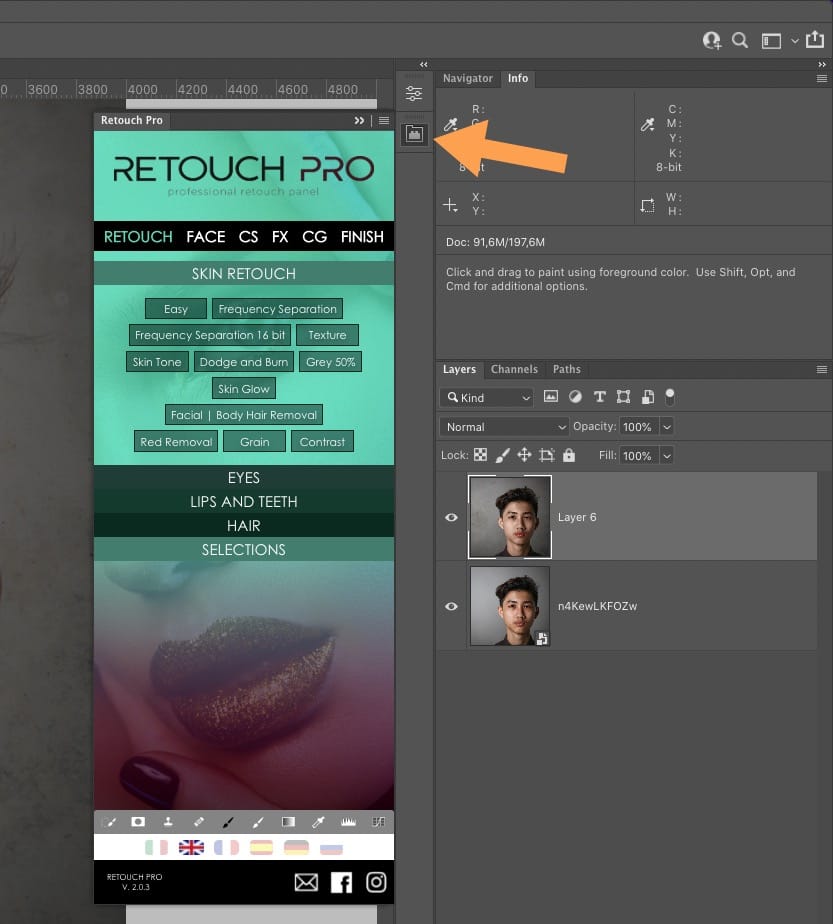Open the Properties sliders panel icon

point(414,93)
